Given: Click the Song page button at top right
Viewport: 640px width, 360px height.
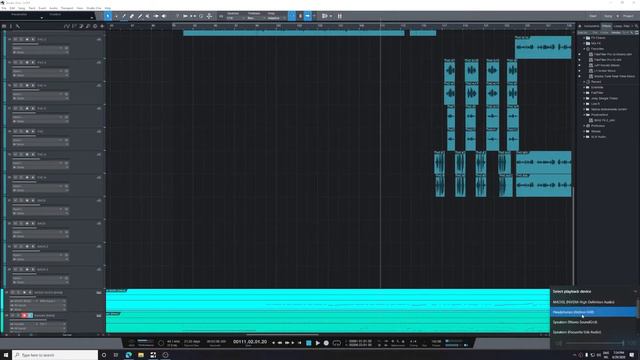Looking at the screenshot, I should (608, 16).
